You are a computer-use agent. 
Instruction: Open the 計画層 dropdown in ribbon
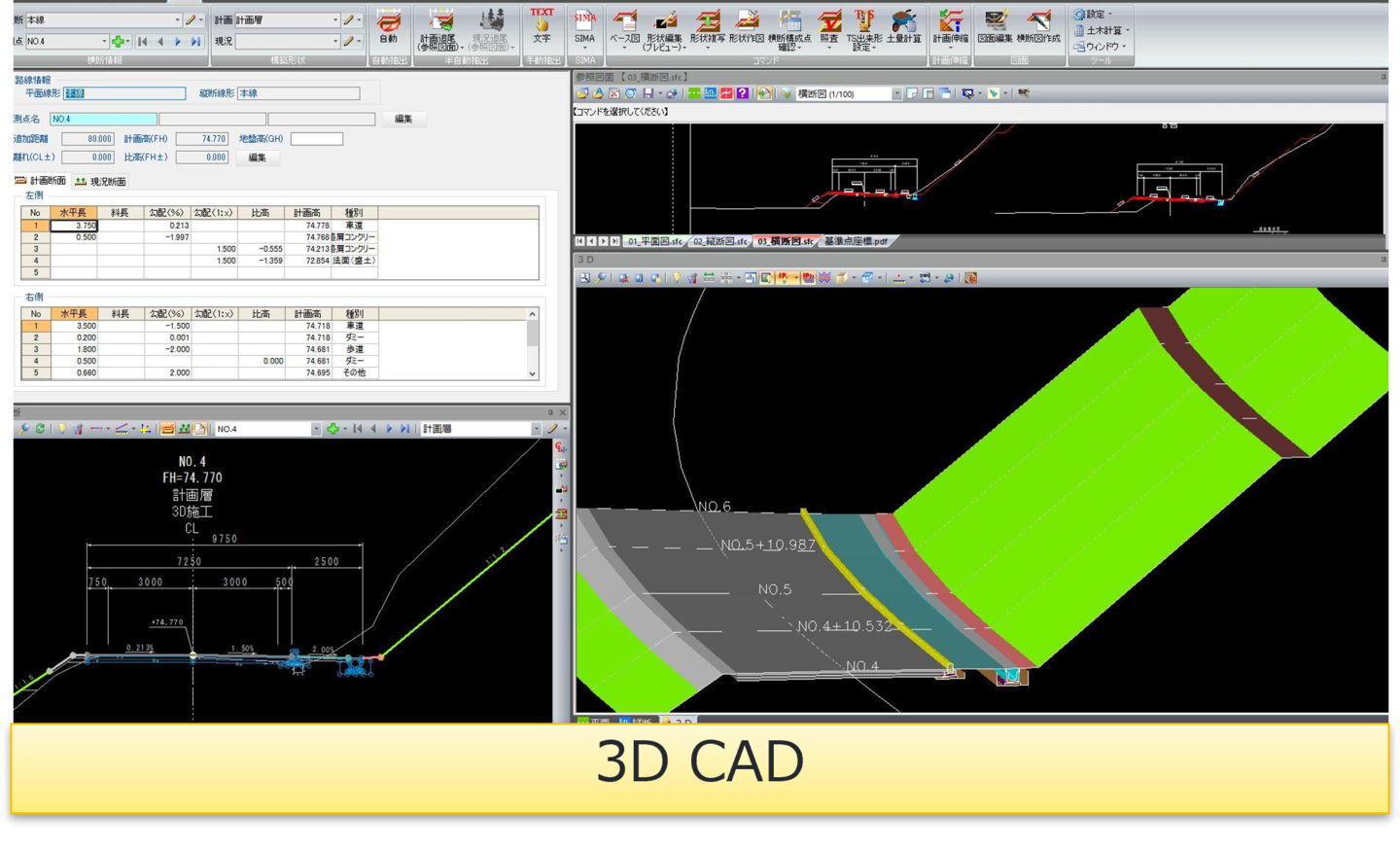[335, 19]
